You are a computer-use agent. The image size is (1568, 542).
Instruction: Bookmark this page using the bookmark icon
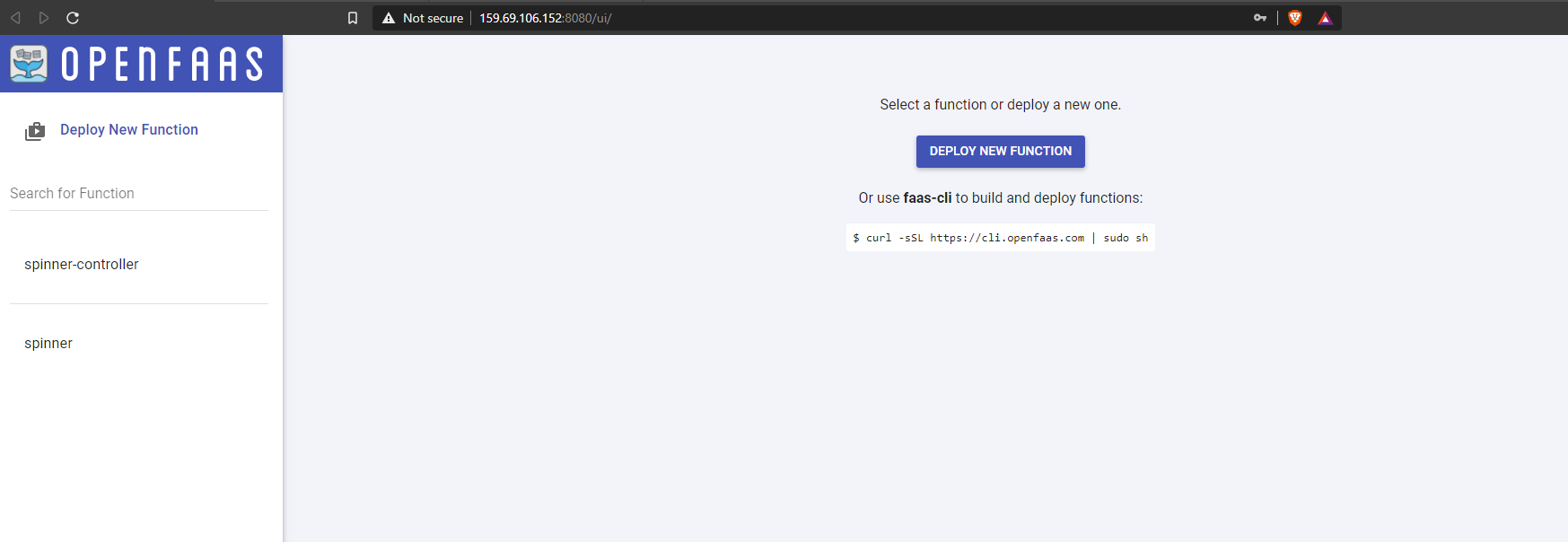point(353,18)
